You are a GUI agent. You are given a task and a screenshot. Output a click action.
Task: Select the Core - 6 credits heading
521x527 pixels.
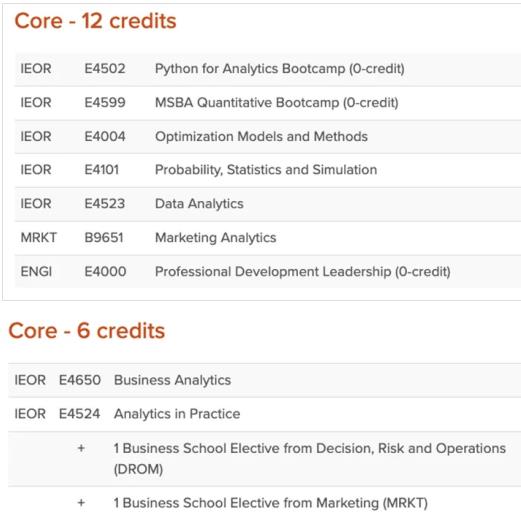tap(87, 331)
